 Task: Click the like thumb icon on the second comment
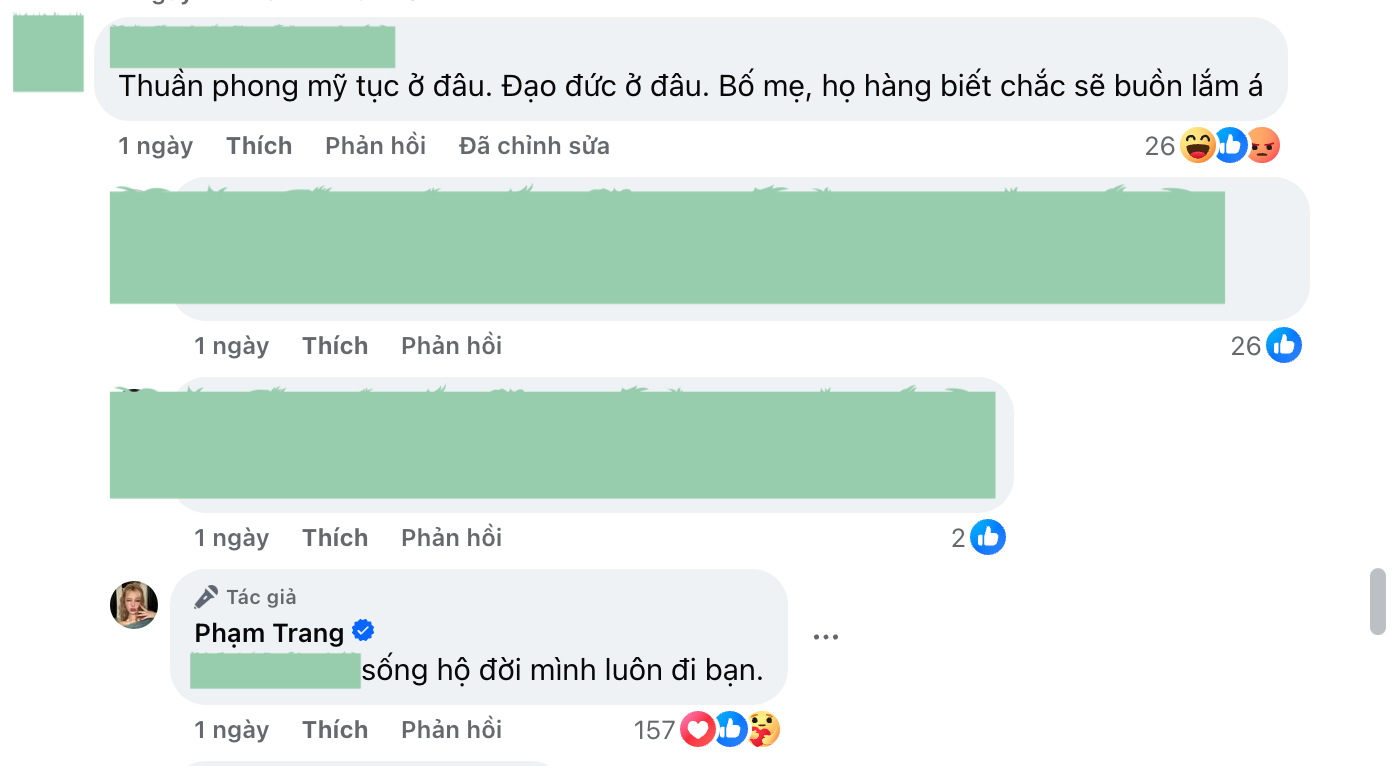pos(1285,345)
